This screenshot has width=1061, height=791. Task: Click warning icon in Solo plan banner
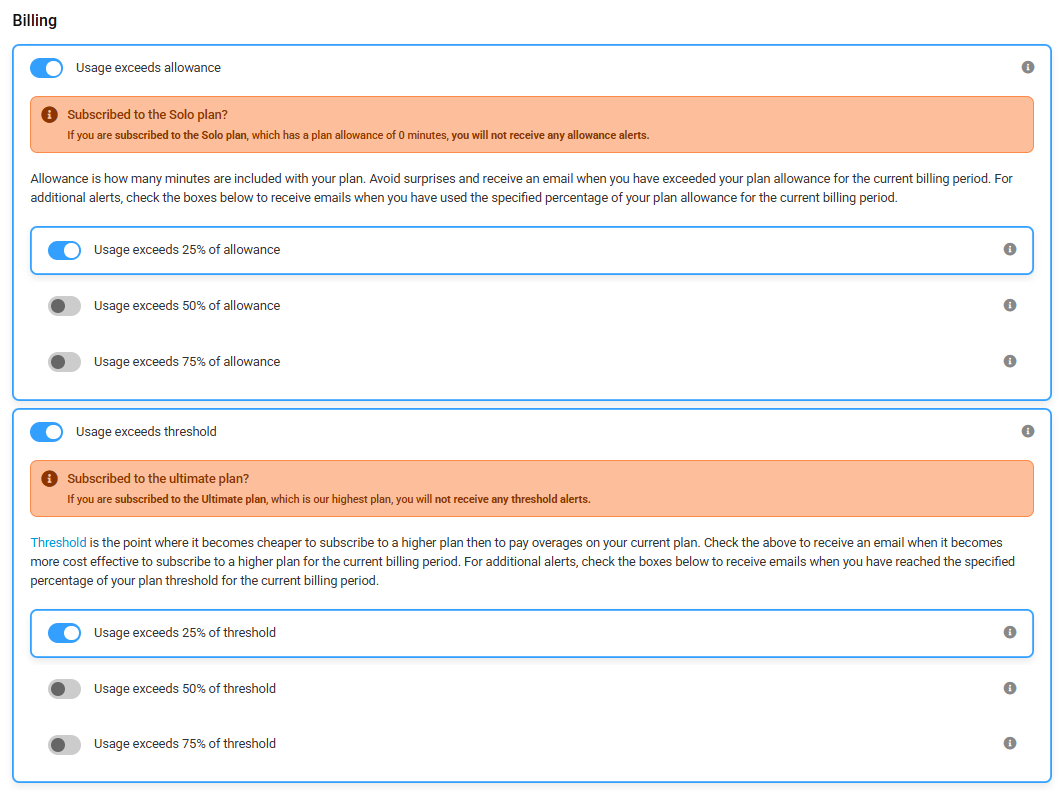point(49,114)
